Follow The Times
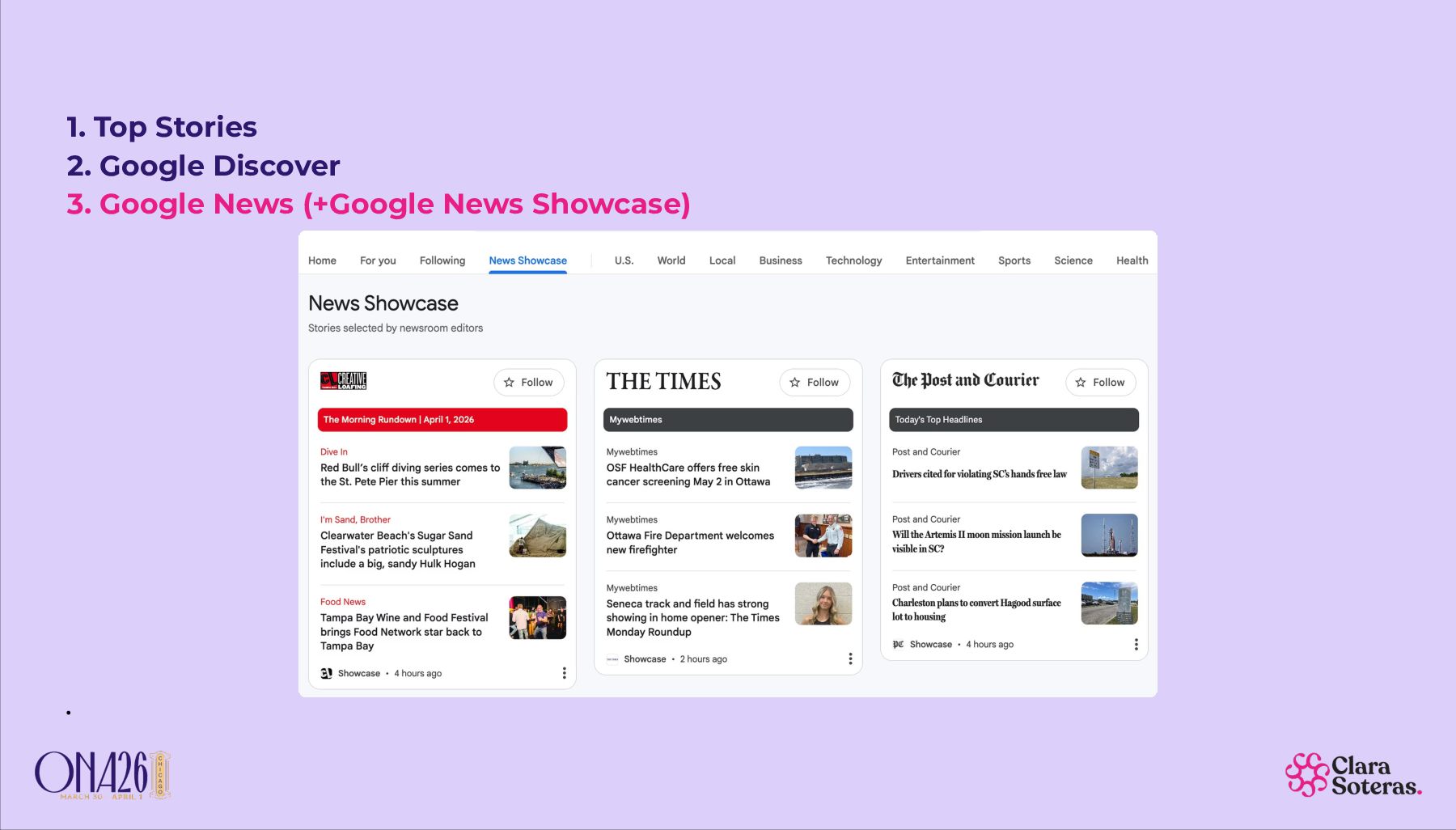The height and width of the screenshot is (830, 1456). [815, 383]
